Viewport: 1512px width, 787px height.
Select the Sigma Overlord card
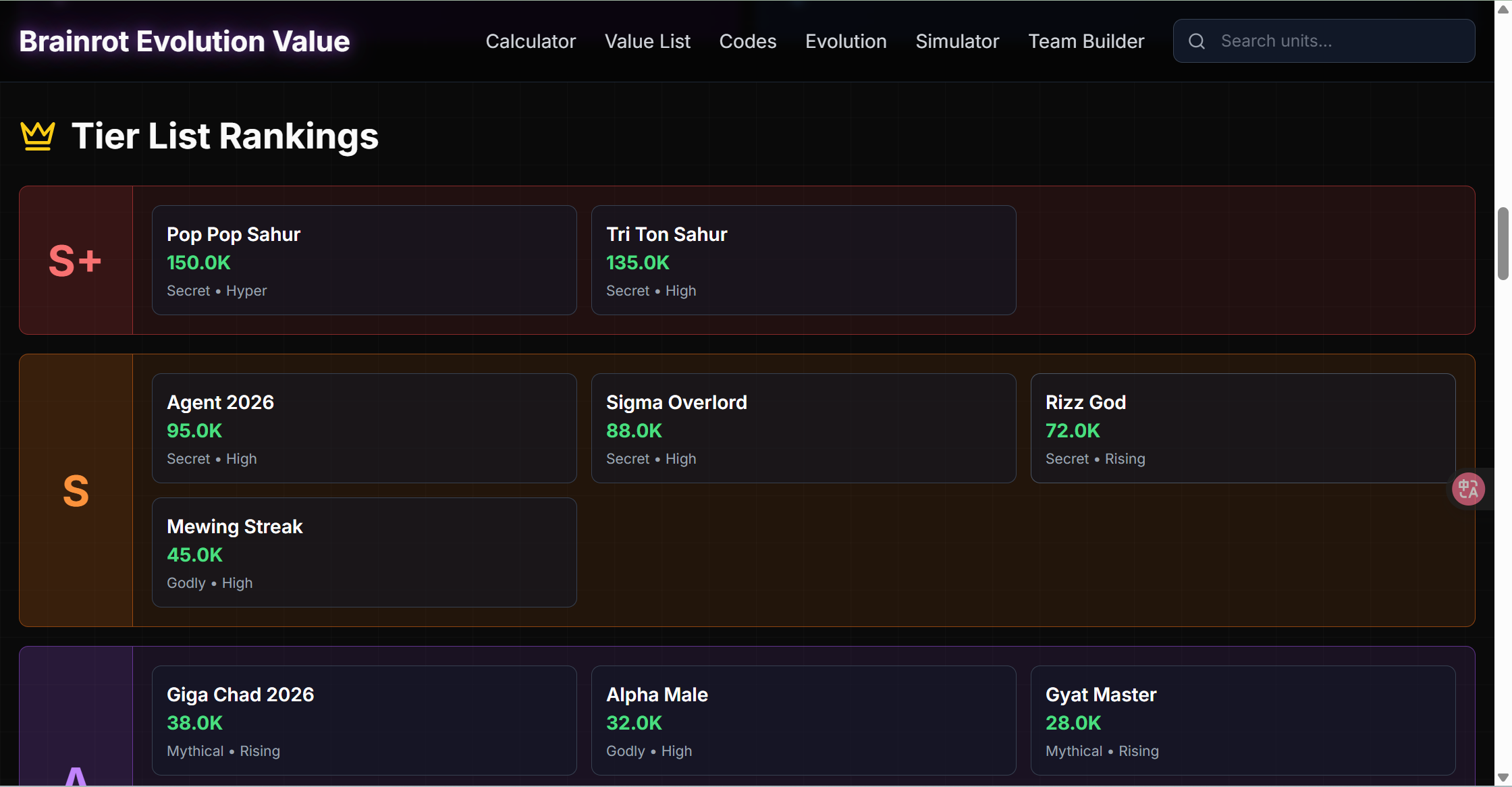pos(803,428)
